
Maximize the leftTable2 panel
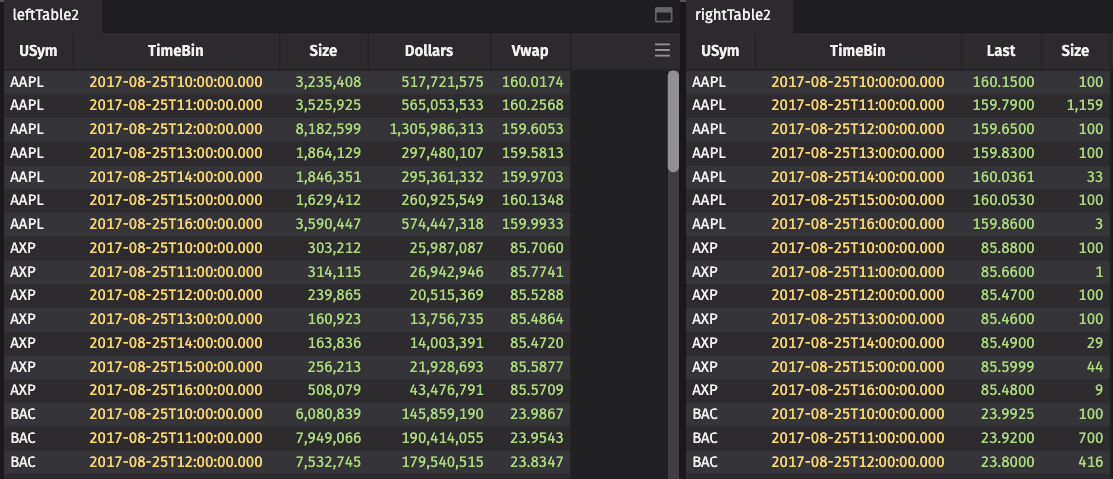coord(661,15)
